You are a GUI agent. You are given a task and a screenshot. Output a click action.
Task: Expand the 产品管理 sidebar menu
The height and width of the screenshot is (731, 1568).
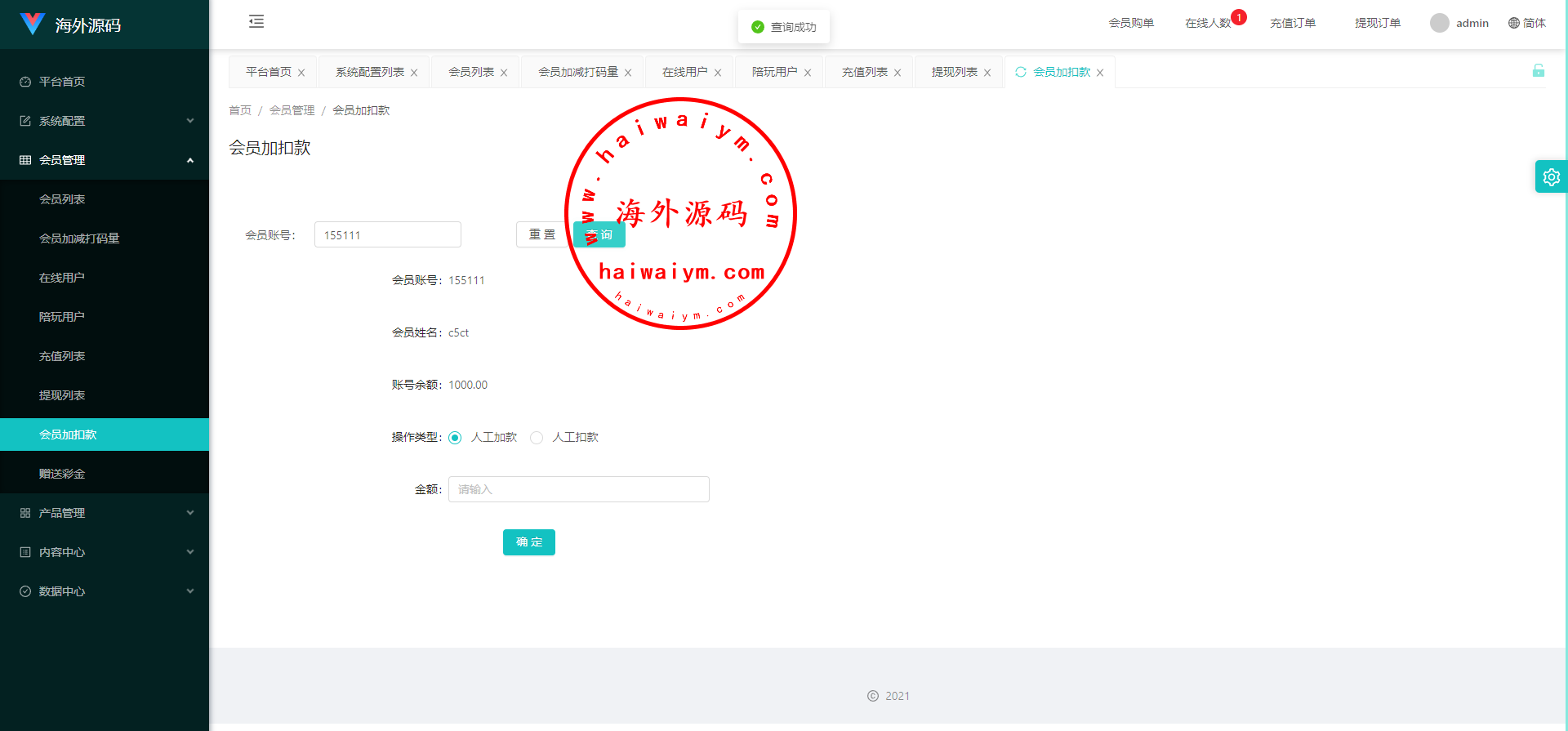(x=105, y=513)
